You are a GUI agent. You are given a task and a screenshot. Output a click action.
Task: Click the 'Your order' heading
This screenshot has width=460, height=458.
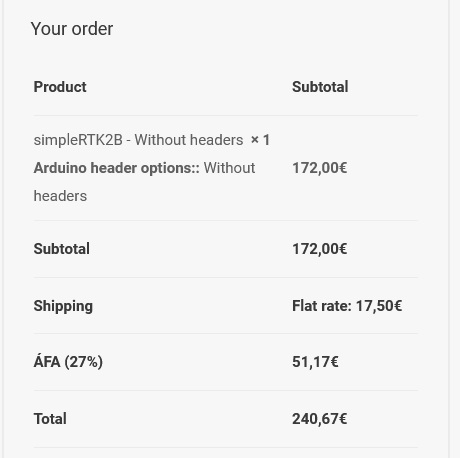pyautogui.click(x=72, y=29)
